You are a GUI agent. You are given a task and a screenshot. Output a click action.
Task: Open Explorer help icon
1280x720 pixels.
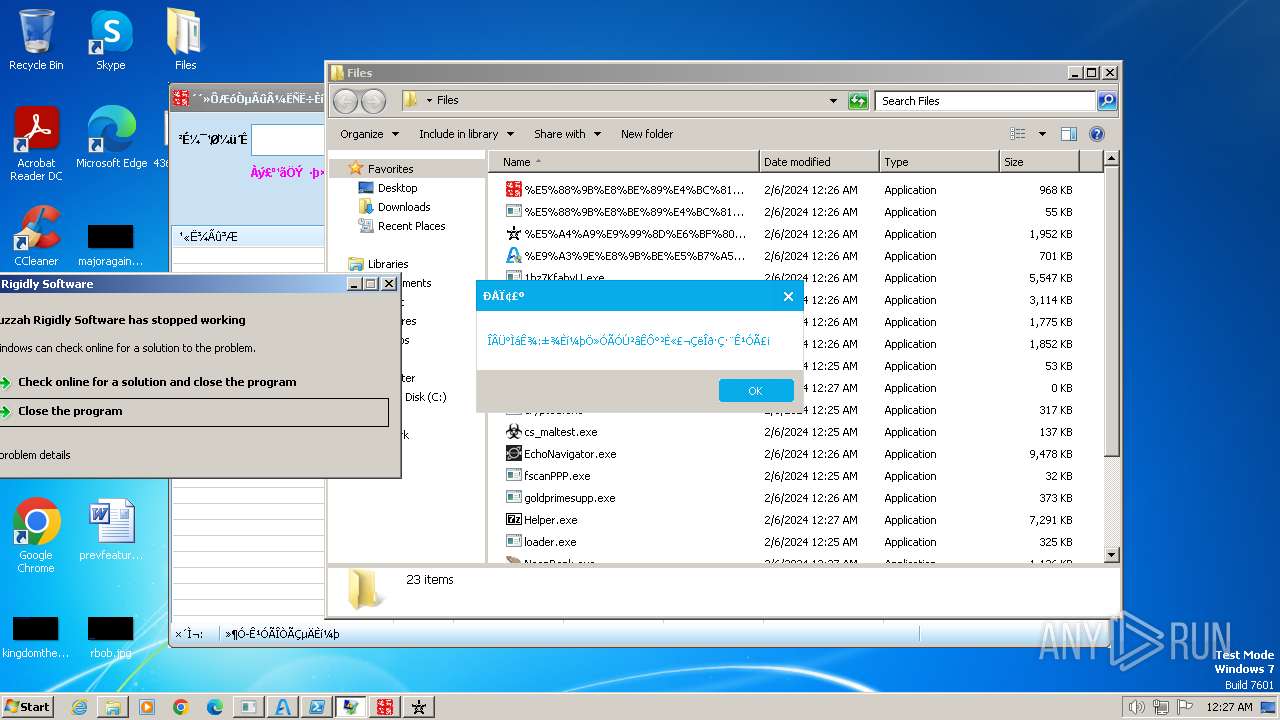(x=1096, y=134)
